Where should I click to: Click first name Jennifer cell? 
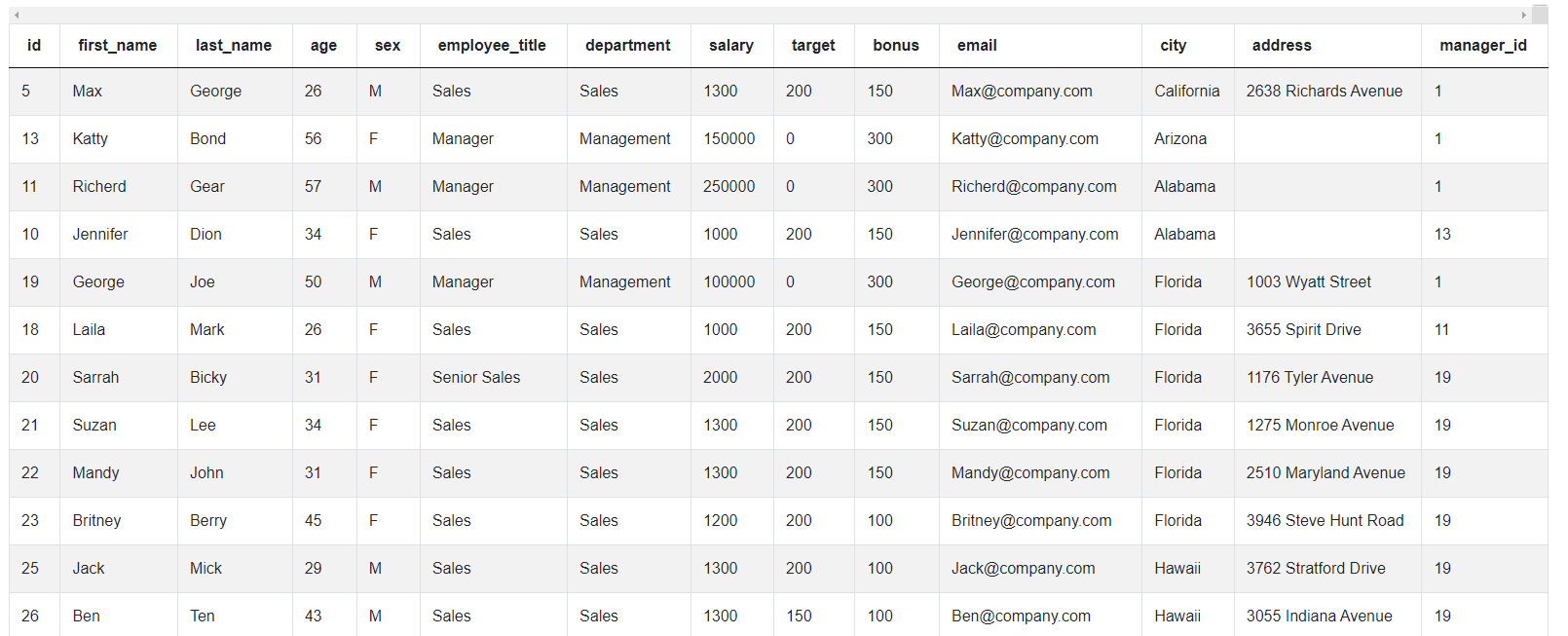119,235
